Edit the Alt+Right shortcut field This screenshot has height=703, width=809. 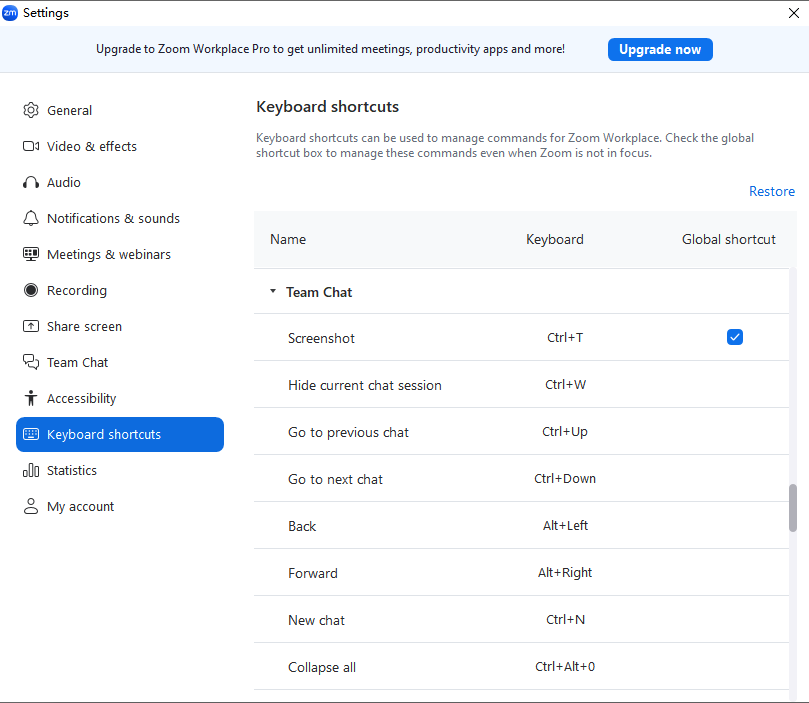click(565, 573)
